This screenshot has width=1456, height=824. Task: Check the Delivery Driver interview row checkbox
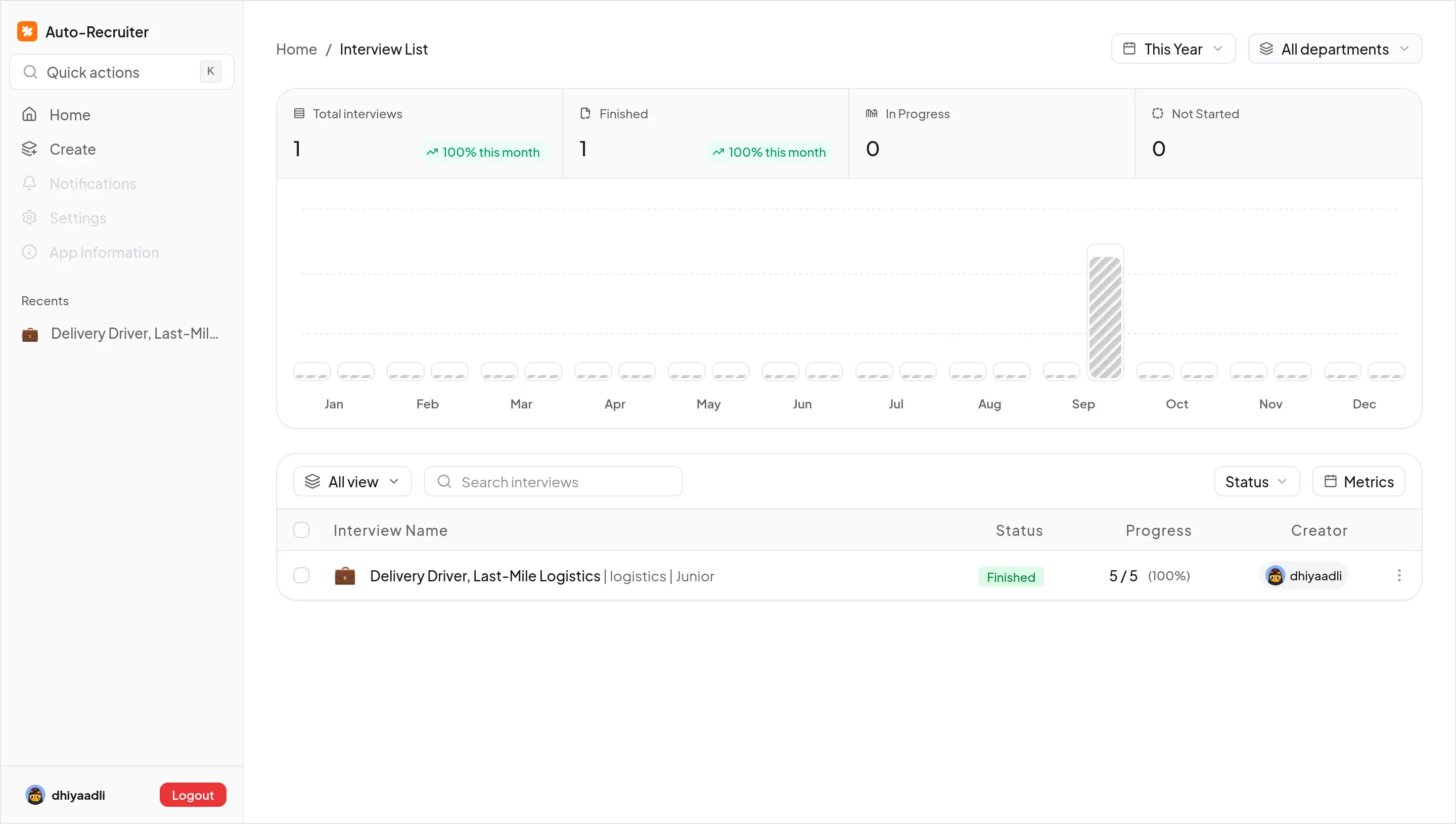pos(301,576)
